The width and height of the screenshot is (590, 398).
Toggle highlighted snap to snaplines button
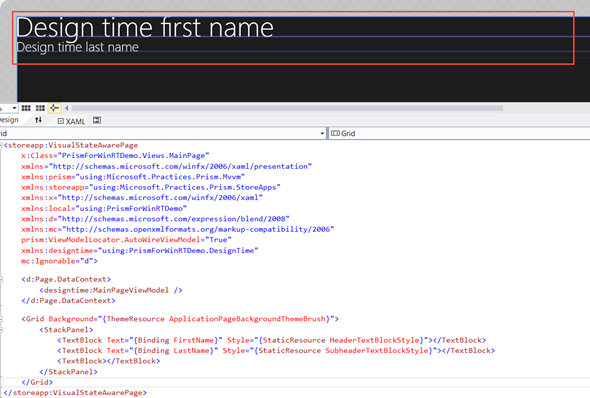coord(54,108)
